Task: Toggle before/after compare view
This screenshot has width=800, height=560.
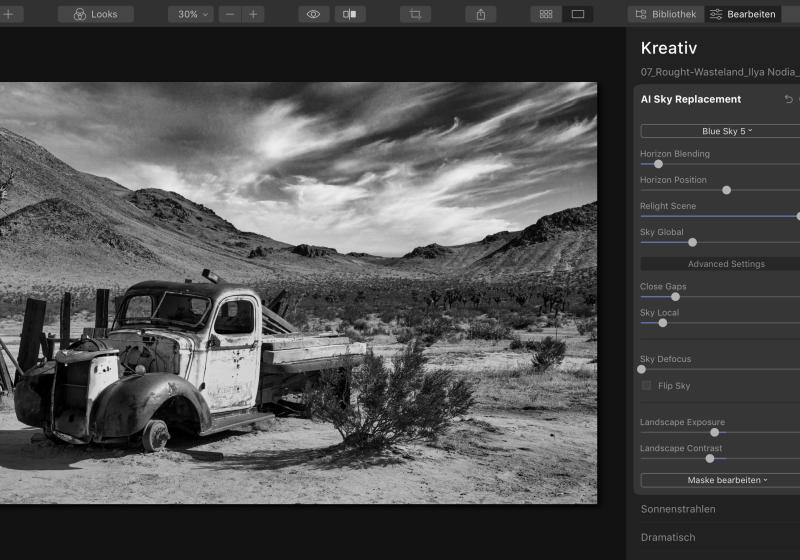Action: click(349, 14)
